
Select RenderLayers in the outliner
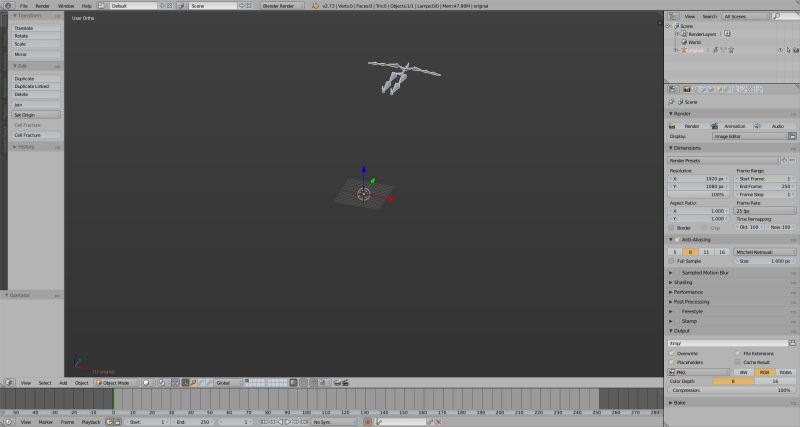pos(702,34)
